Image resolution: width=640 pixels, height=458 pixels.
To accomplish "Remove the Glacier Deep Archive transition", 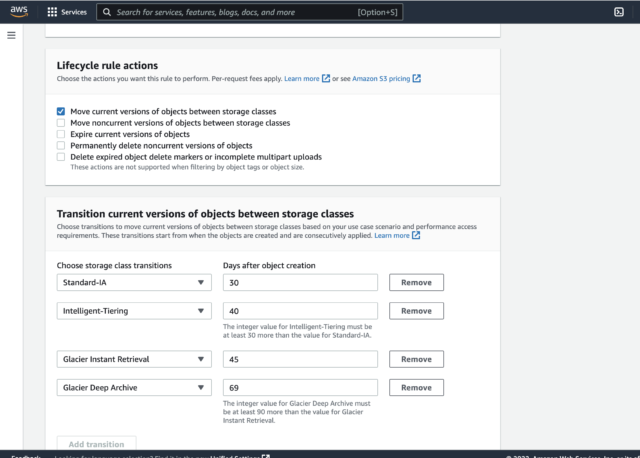I will pyautogui.click(x=416, y=388).
